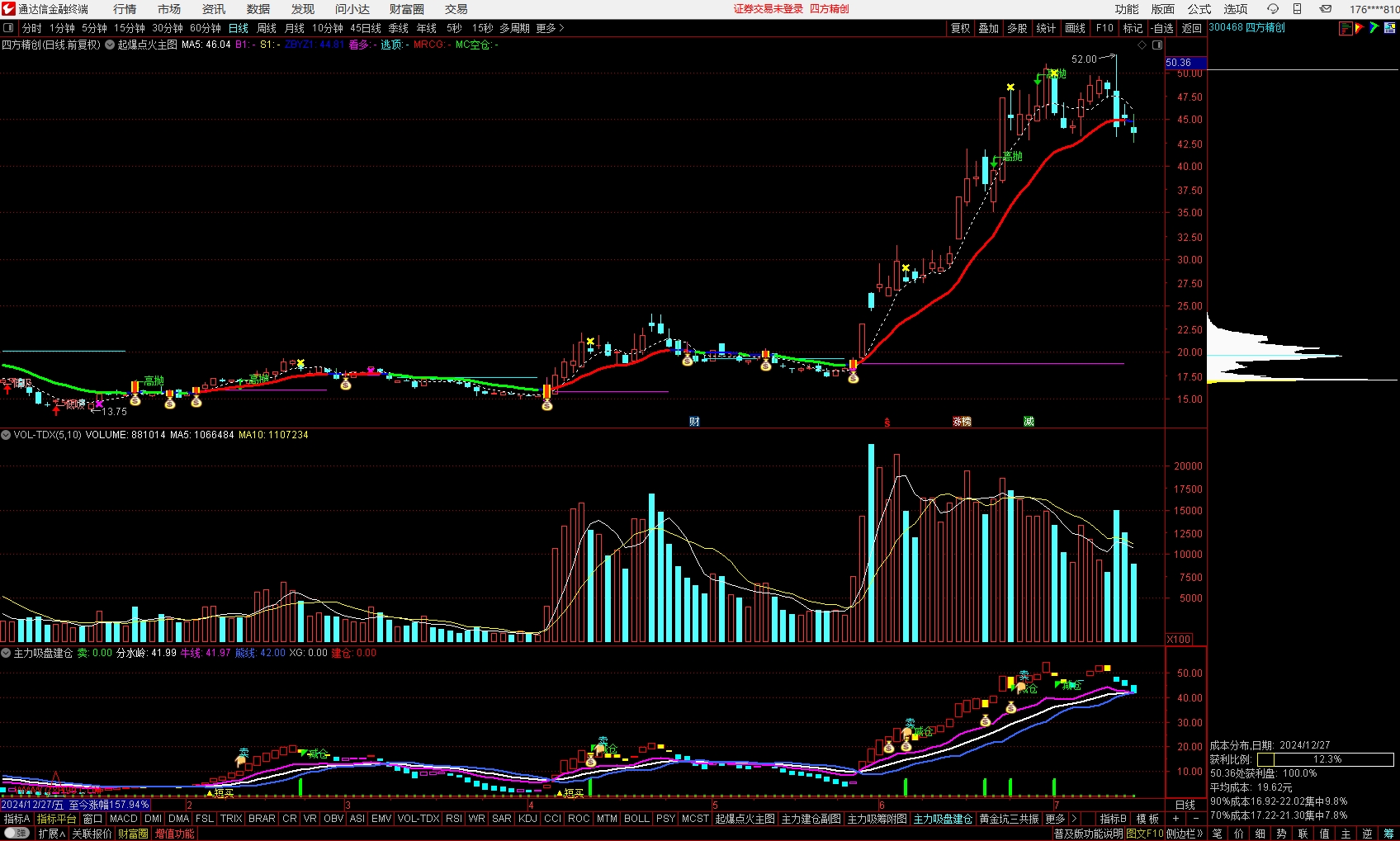Open the 筹 chip distribution tab
Image resolution: width=1400 pixels, height=841 pixels.
point(1389,834)
